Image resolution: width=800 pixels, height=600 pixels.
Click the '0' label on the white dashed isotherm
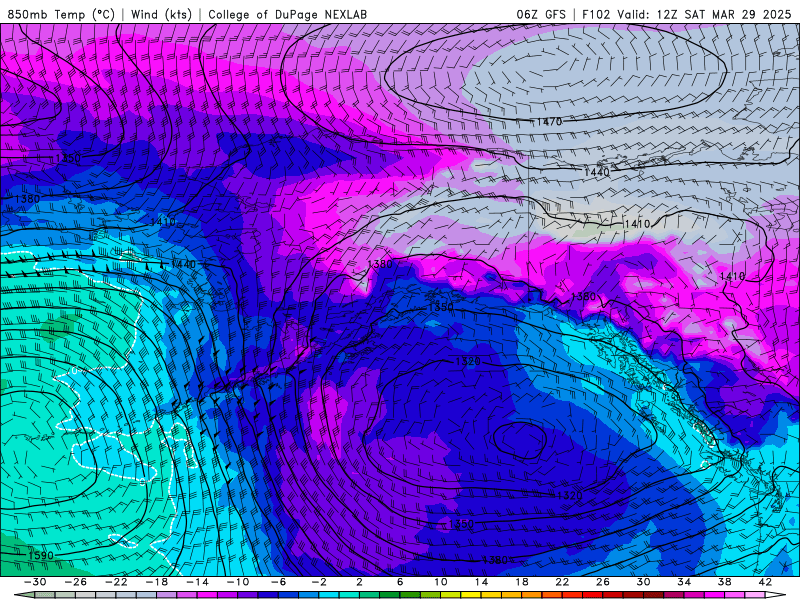tap(74, 371)
